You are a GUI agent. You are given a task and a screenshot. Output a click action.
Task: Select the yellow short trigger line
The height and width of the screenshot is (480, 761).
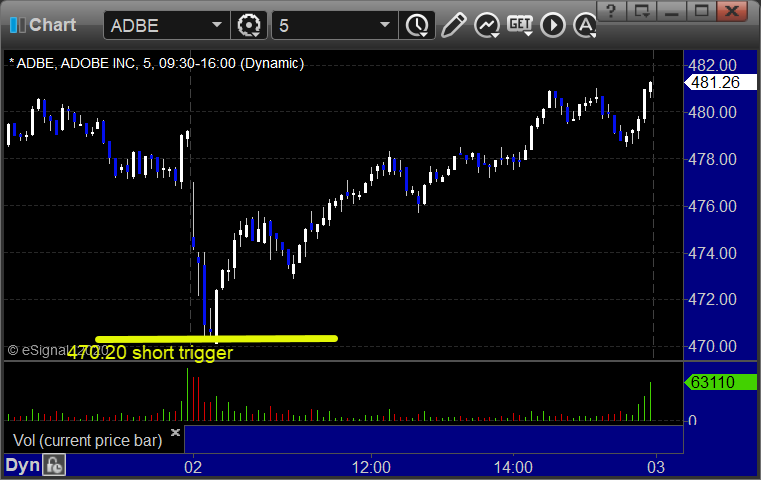(216, 339)
